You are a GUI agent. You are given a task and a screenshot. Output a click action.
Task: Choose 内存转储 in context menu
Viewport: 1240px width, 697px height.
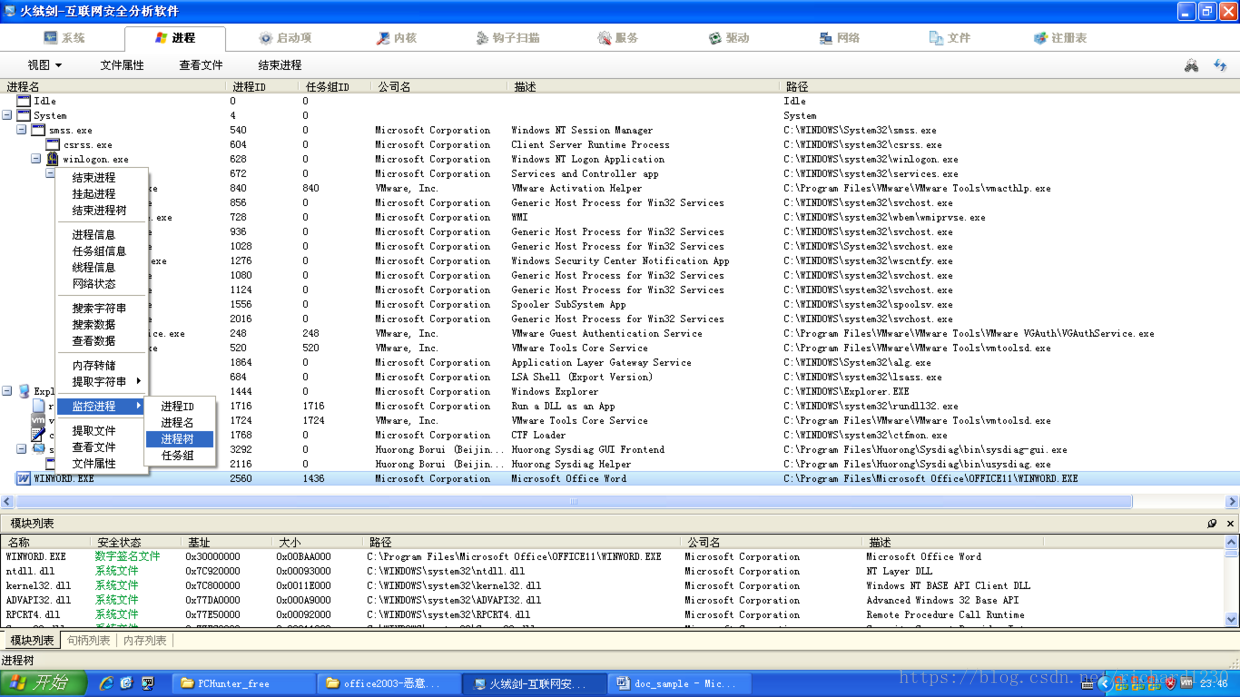coord(94,365)
